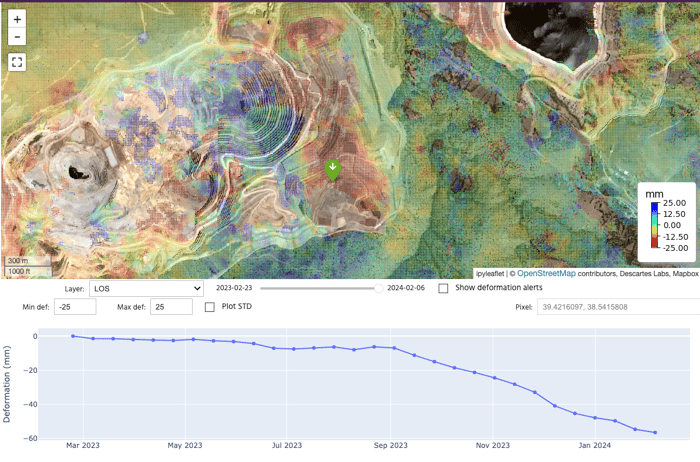700x462 pixels.
Task: Click the green location marker on map
Action: [333, 170]
